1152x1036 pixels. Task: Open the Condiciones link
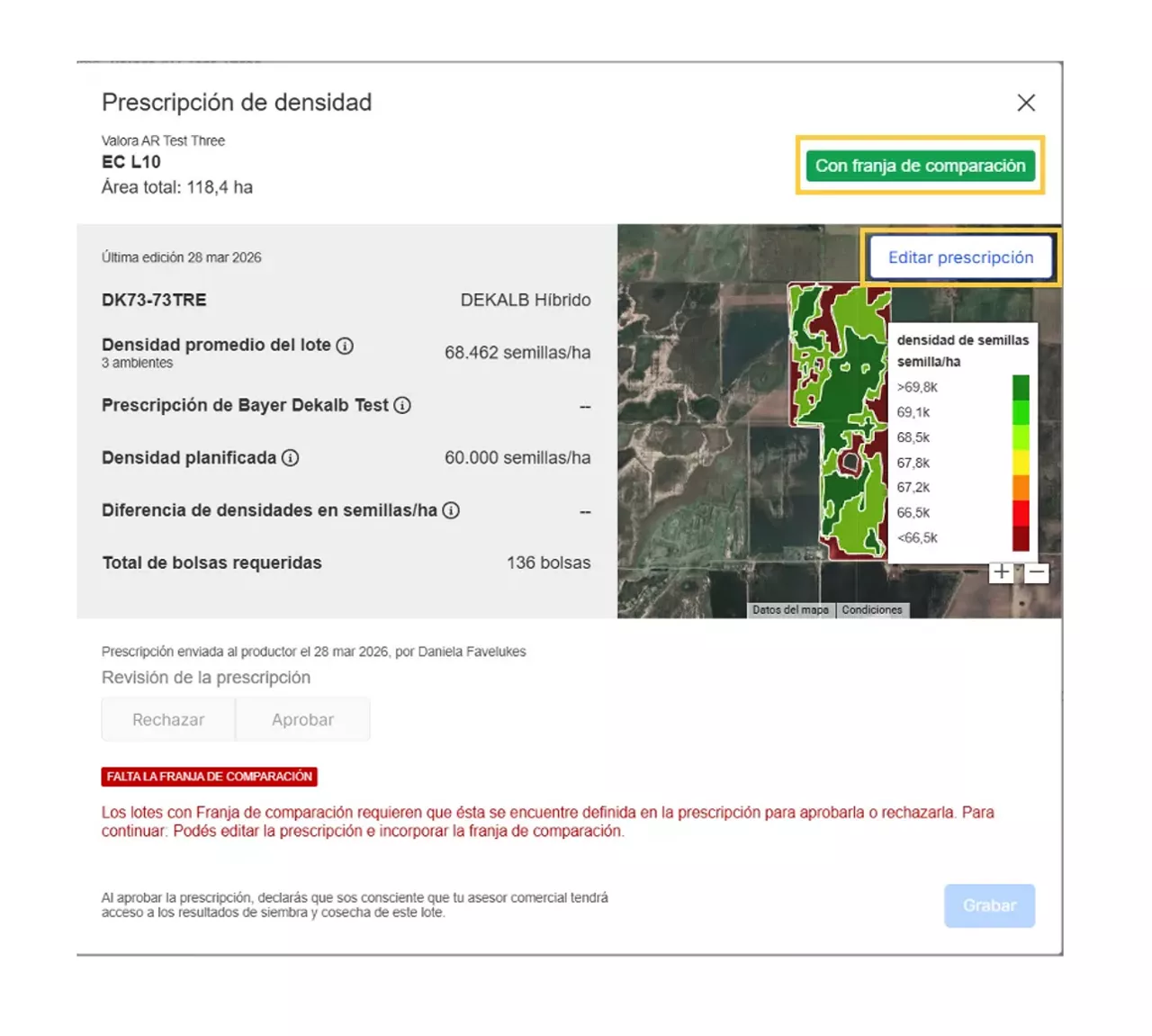click(871, 609)
